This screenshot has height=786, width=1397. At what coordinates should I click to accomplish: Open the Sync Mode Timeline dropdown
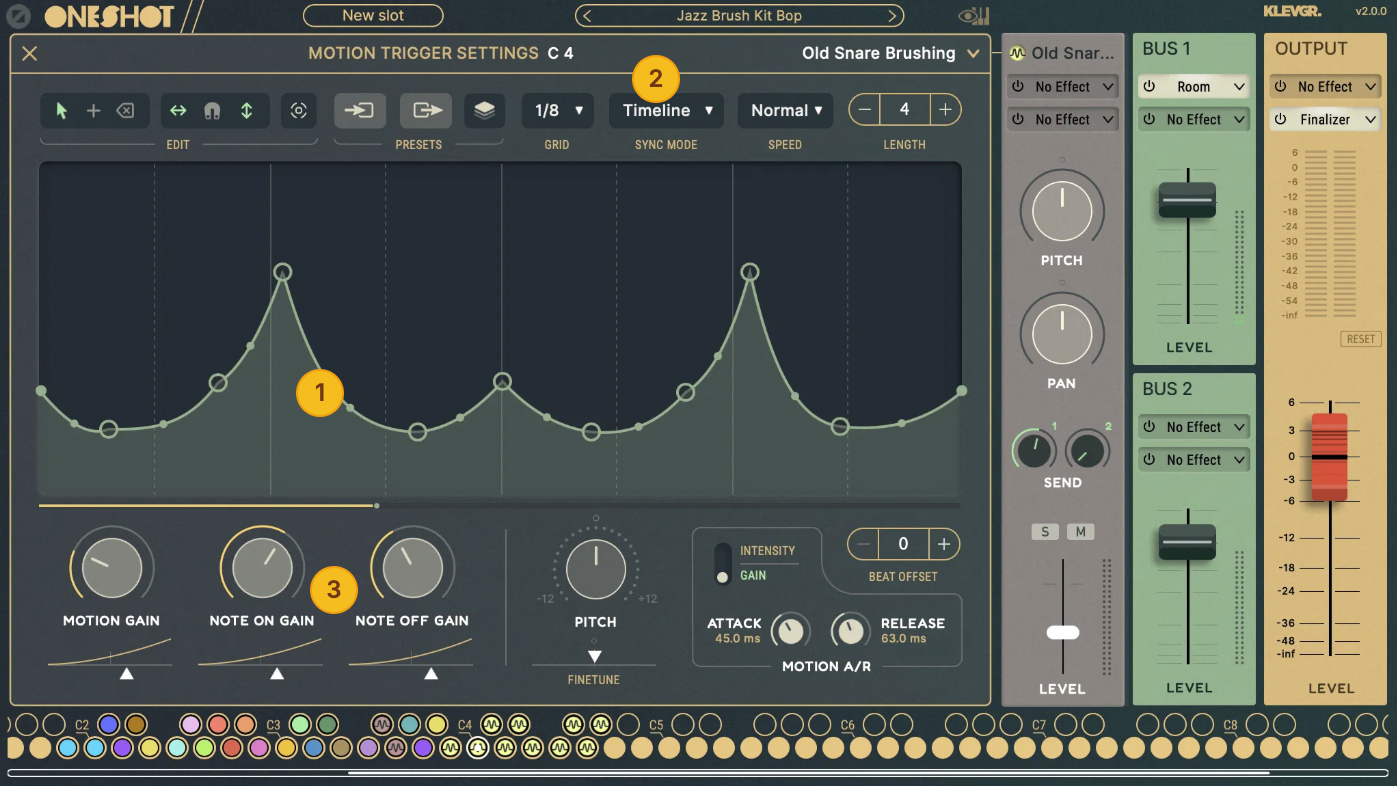[x=667, y=111]
